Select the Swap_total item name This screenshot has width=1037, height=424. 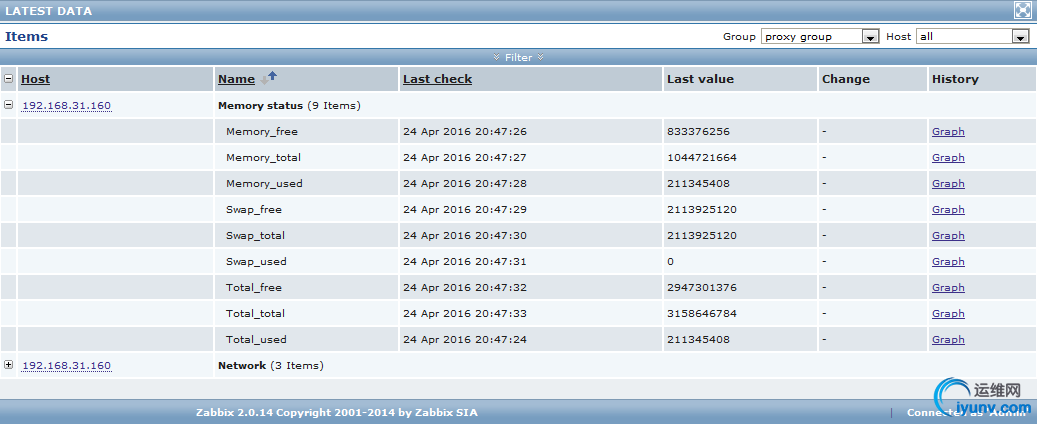coord(255,235)
